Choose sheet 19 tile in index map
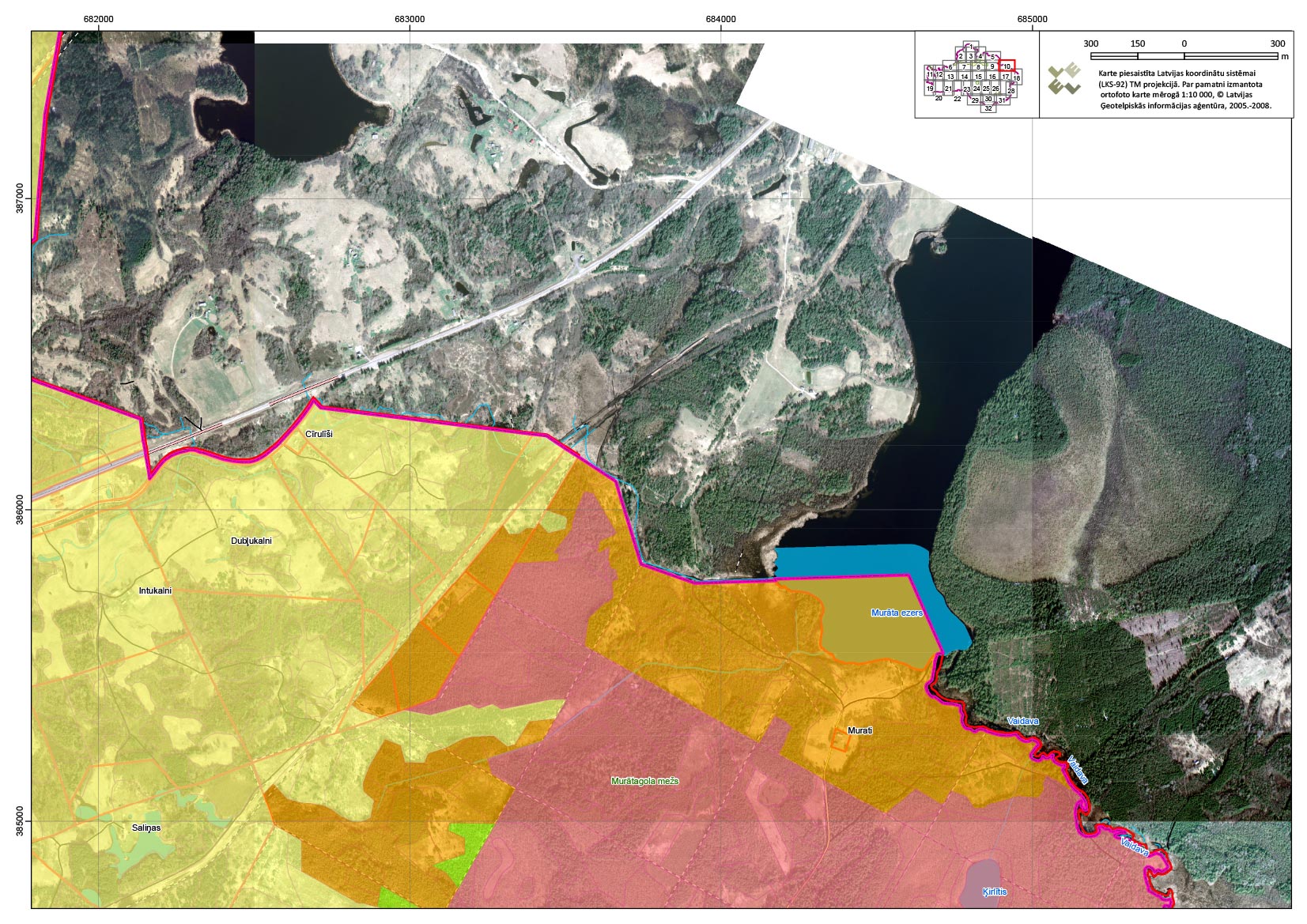This screenshot has width=1307, height=924. (930, 89)
